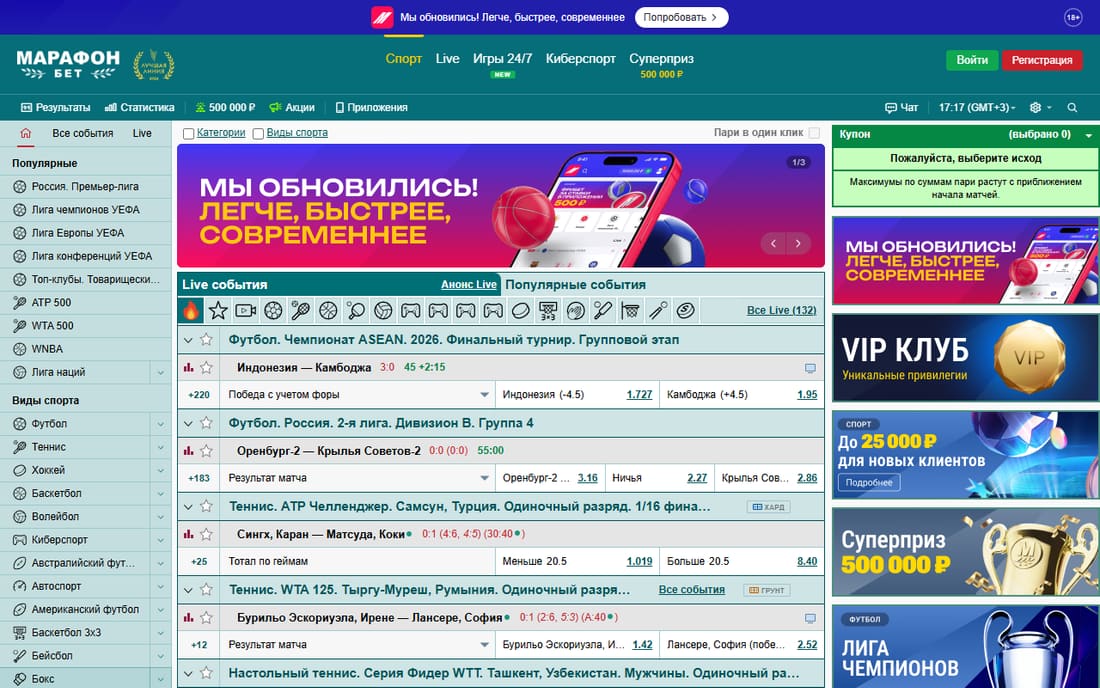Open search magnifier icon in top toolbar
The width and height of the screenshot is (1100, 688).
(x=1072, y=107)
